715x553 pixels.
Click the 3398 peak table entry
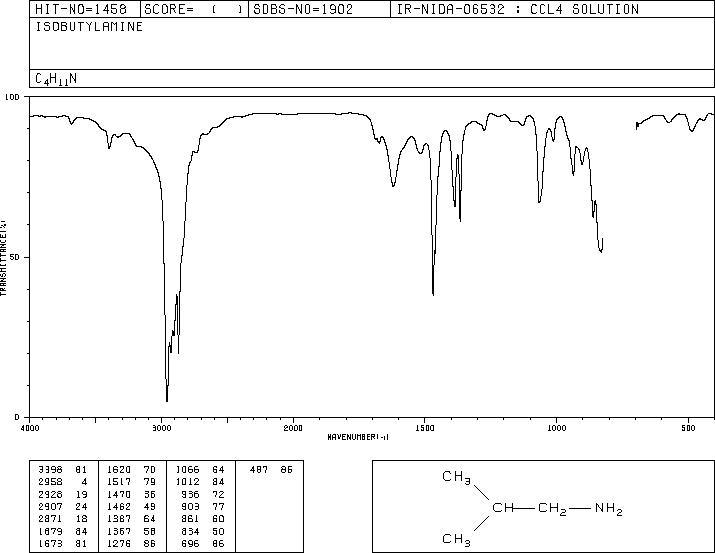click(62, 470)
